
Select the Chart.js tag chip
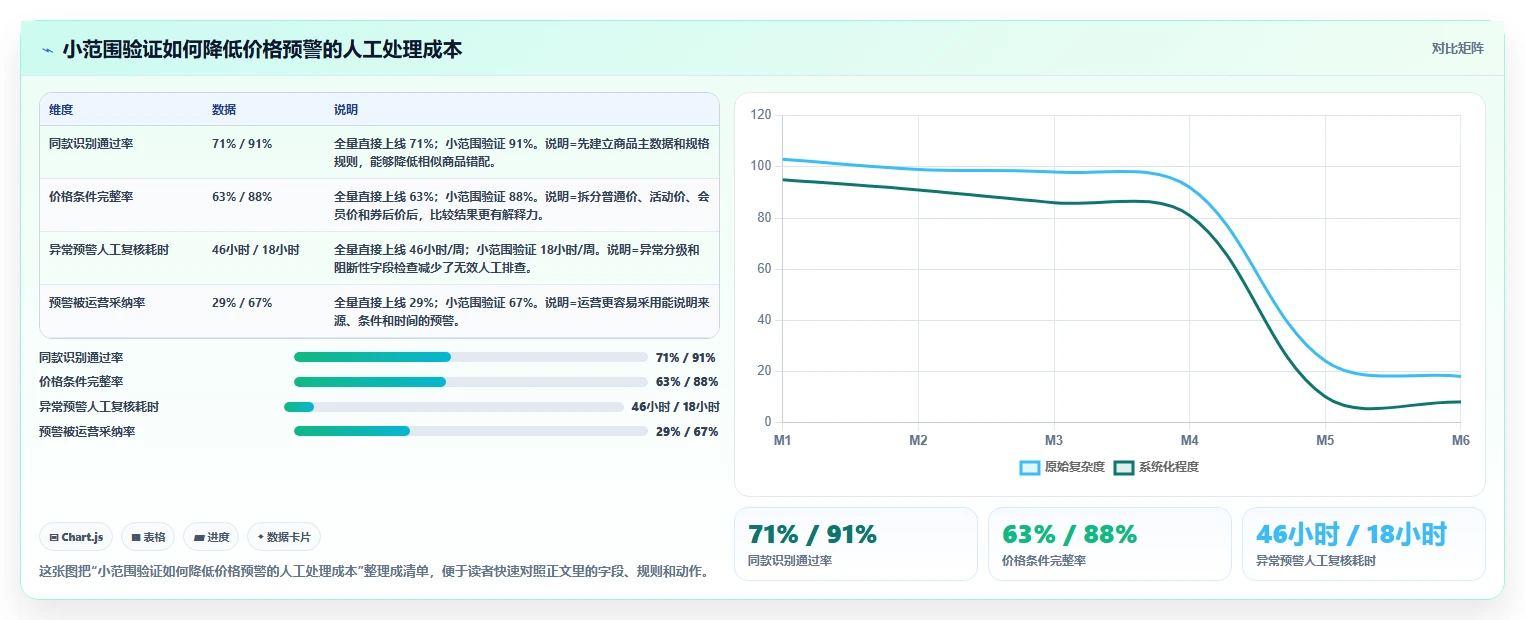[x=77, y=537]
